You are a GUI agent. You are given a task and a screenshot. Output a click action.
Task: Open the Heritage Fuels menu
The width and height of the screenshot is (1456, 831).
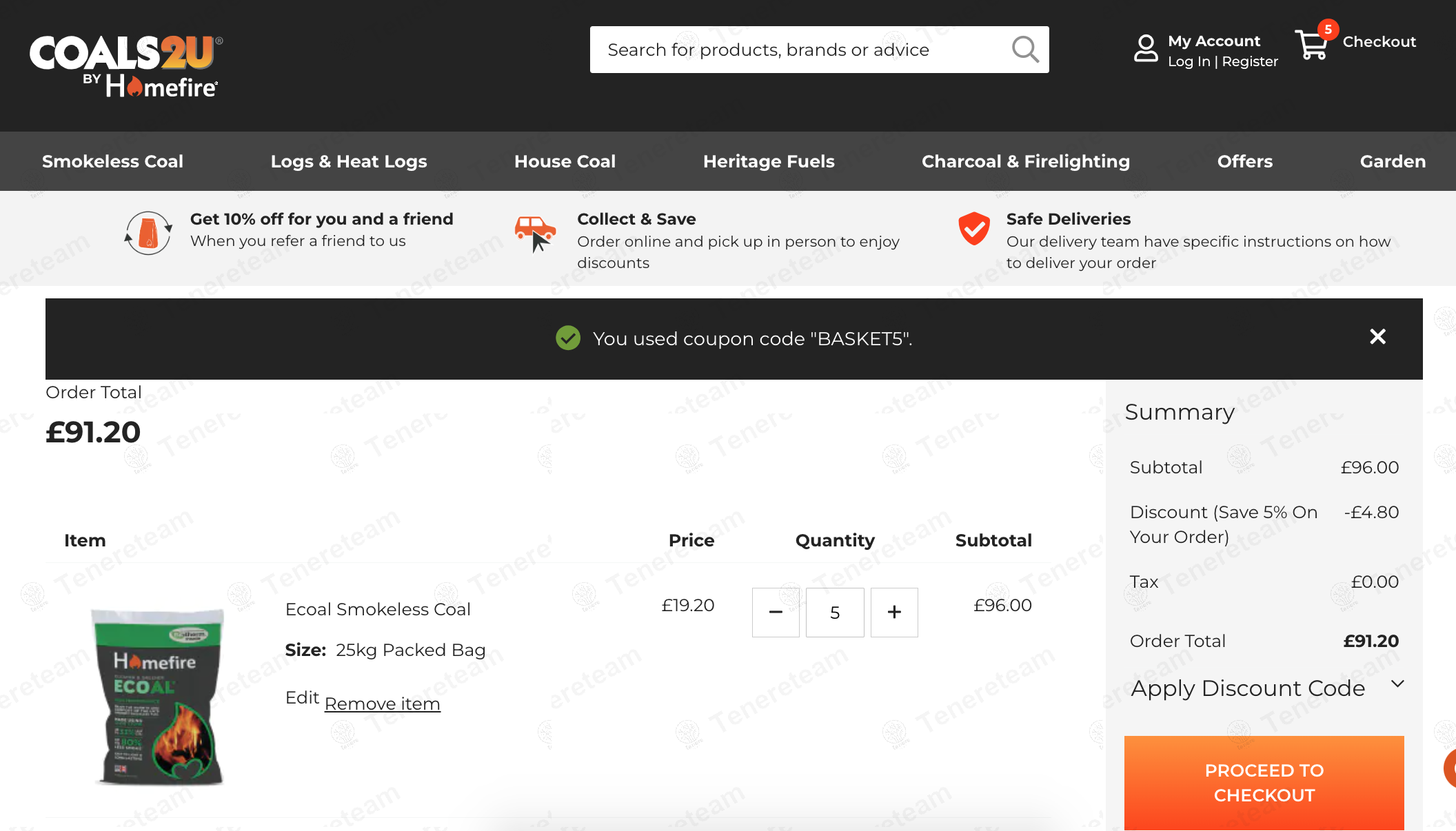click(769, 161)
